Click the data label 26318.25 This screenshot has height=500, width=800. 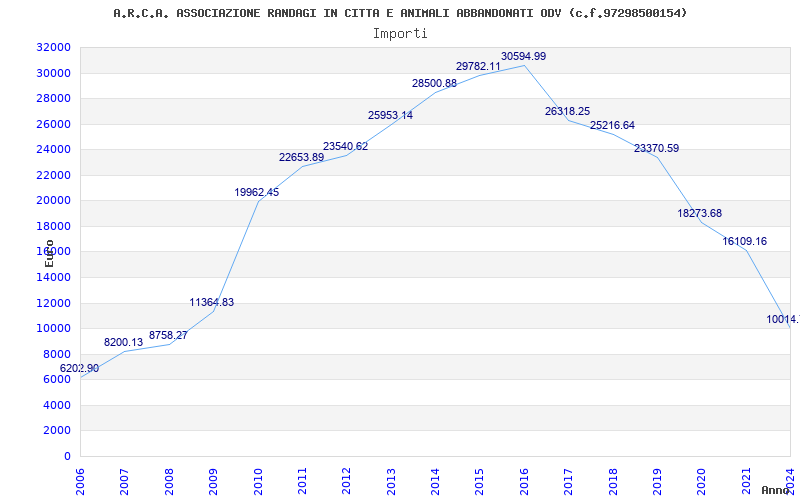[x=567, y=111]
